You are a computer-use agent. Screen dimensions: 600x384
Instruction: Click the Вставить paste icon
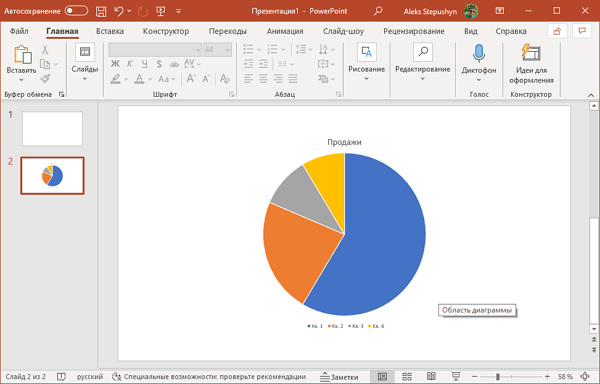point(22,54)
